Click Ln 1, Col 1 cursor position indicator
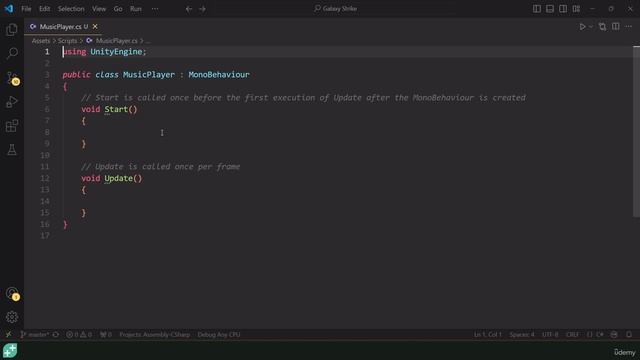640x360 pixels. (x=487, y=334)
